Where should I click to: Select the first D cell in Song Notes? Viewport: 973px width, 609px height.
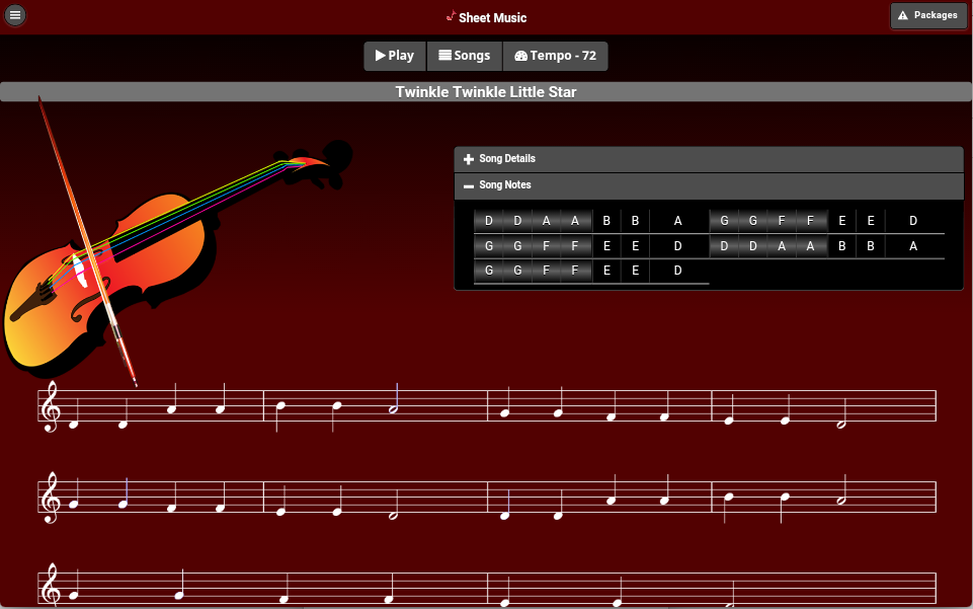coord(489,221)
